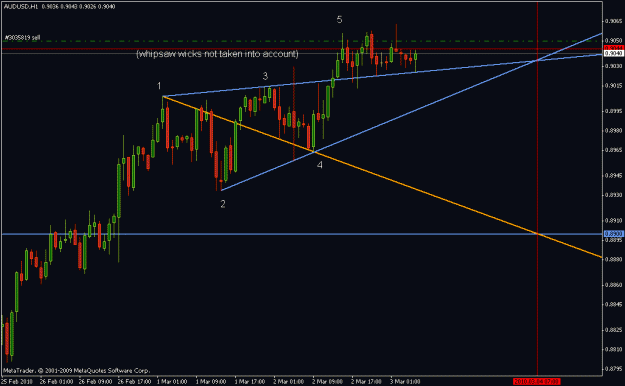This screenshot has width=625, height=386.
Task: Select the '#9035819 sell' order label
Action: [22, 37]
